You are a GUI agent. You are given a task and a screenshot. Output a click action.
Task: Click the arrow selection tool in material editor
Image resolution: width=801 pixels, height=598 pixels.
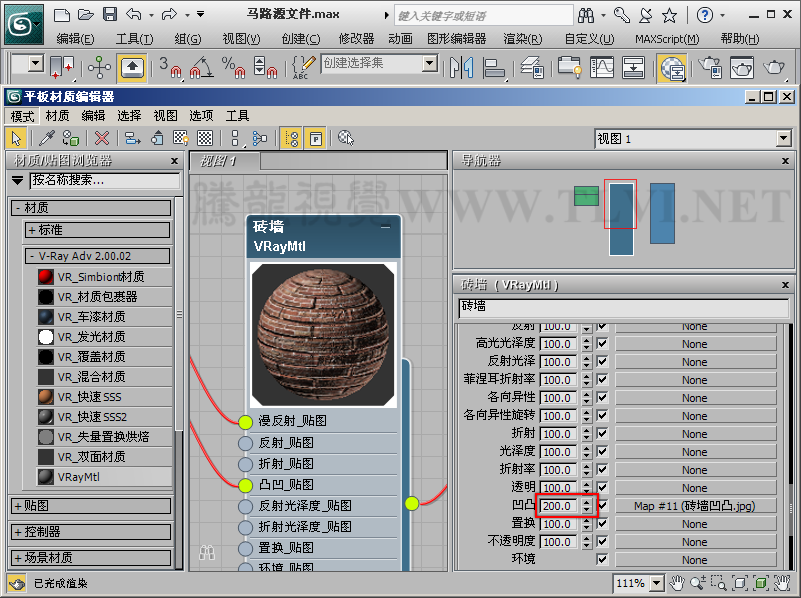pos(16,138)
